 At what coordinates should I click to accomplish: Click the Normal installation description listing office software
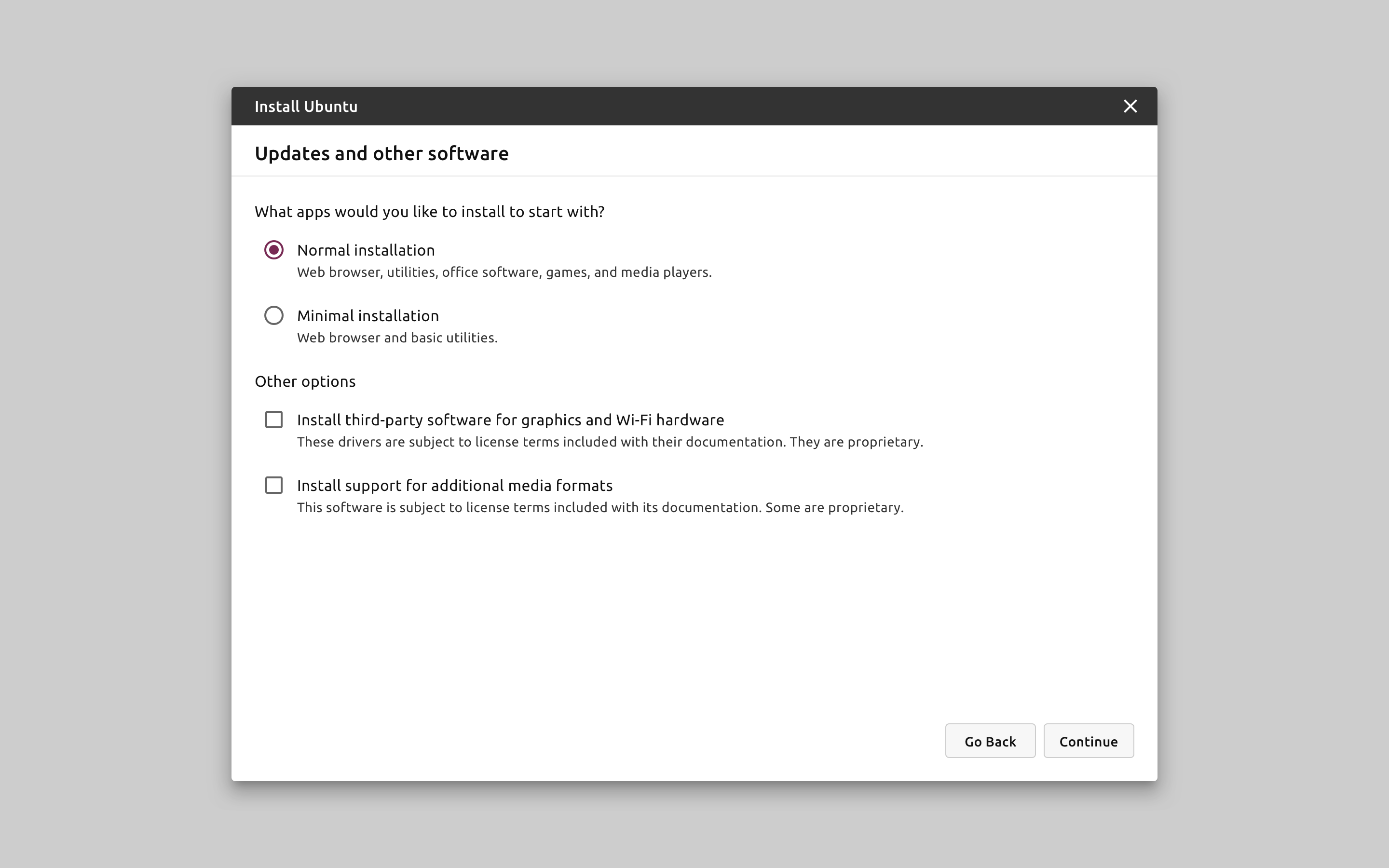pos(504,272)
